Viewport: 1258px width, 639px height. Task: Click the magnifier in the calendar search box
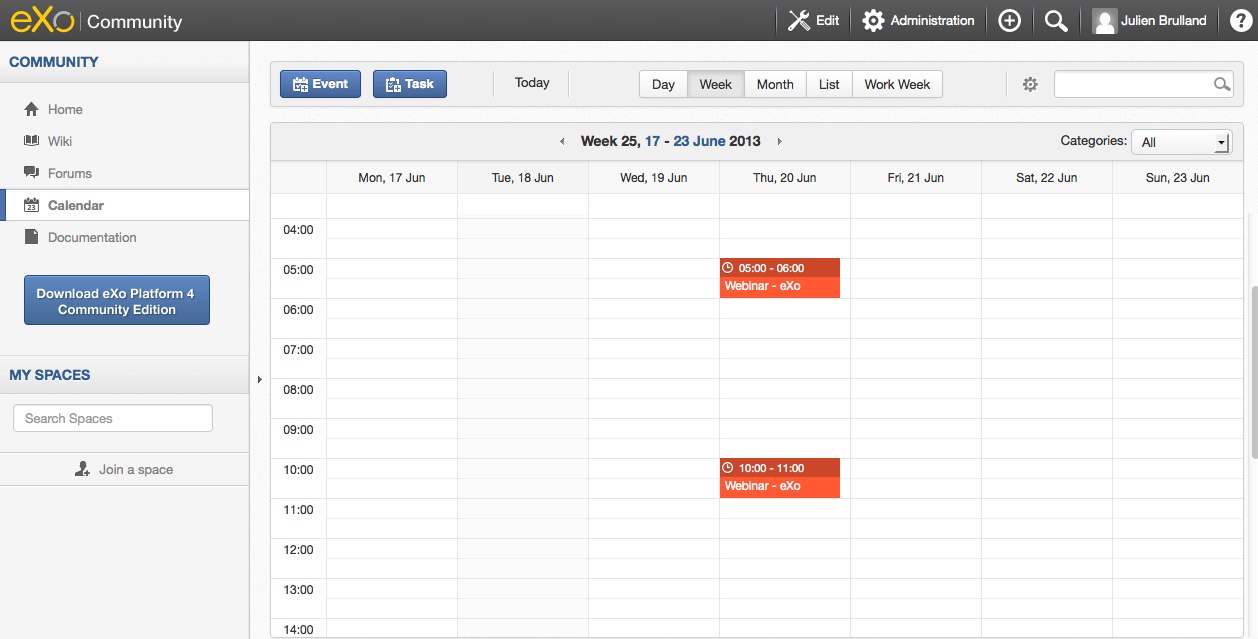pos(1222,85)
